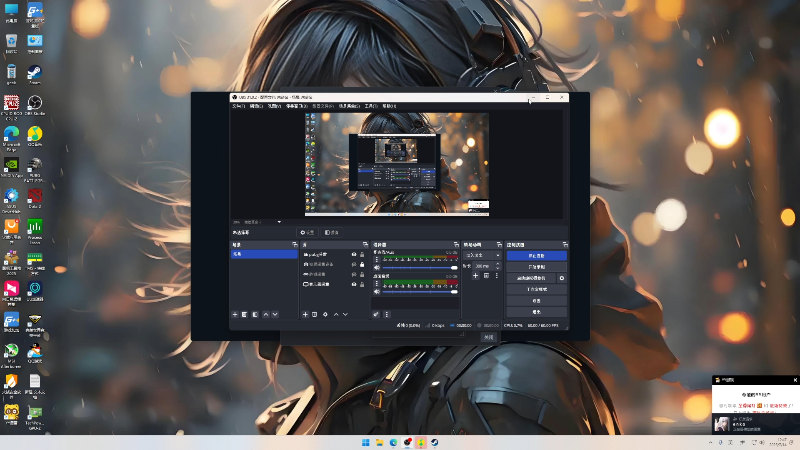Remove the transition in Scene Transitions panel

coord(486,276)
